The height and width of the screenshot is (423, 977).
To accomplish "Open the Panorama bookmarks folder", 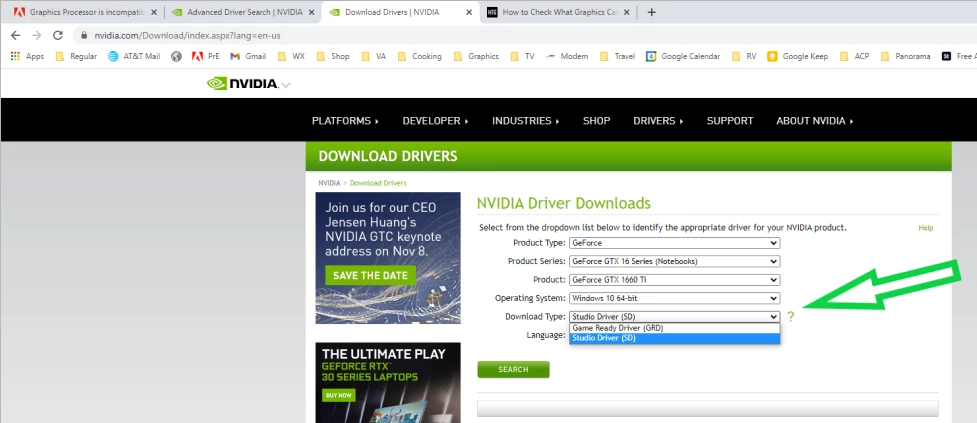I will 905,56.
